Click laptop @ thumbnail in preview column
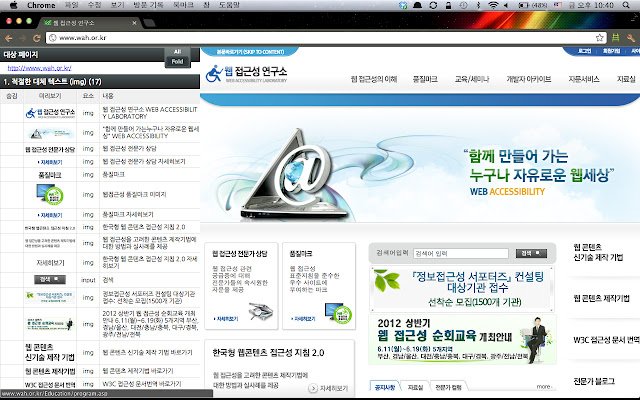 51,133
